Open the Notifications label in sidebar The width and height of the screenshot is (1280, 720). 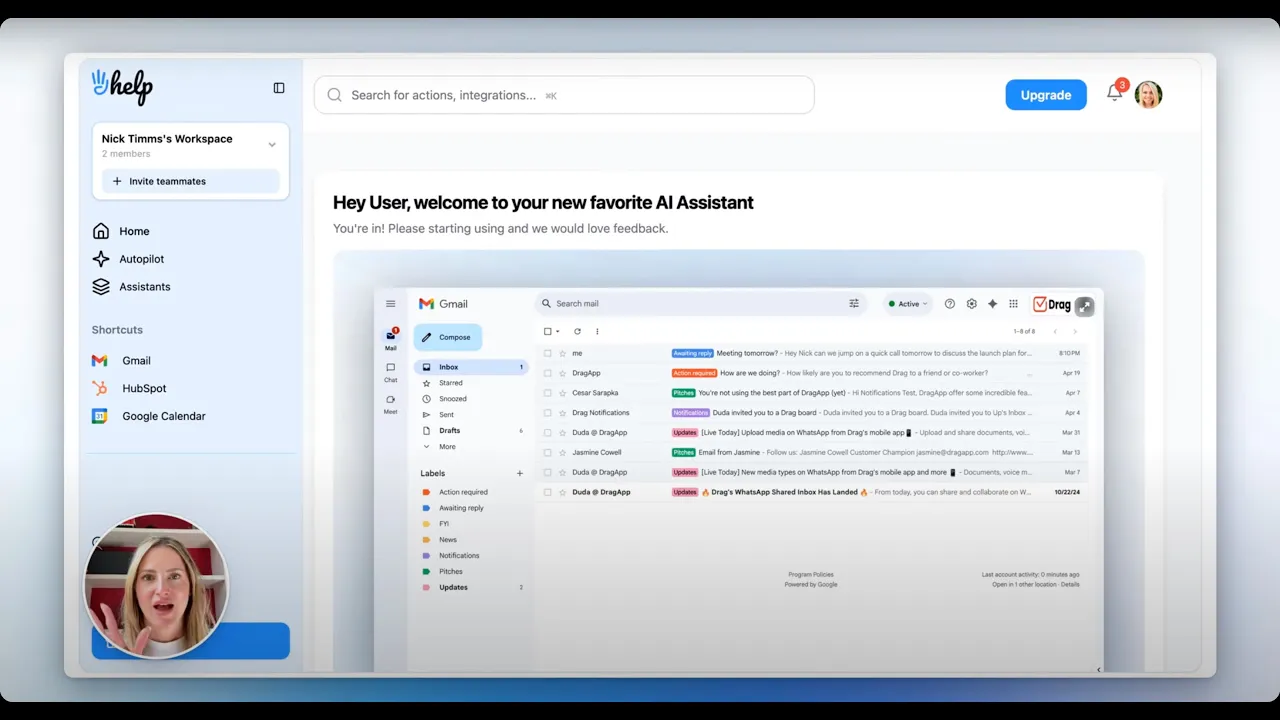pos(459,556)
